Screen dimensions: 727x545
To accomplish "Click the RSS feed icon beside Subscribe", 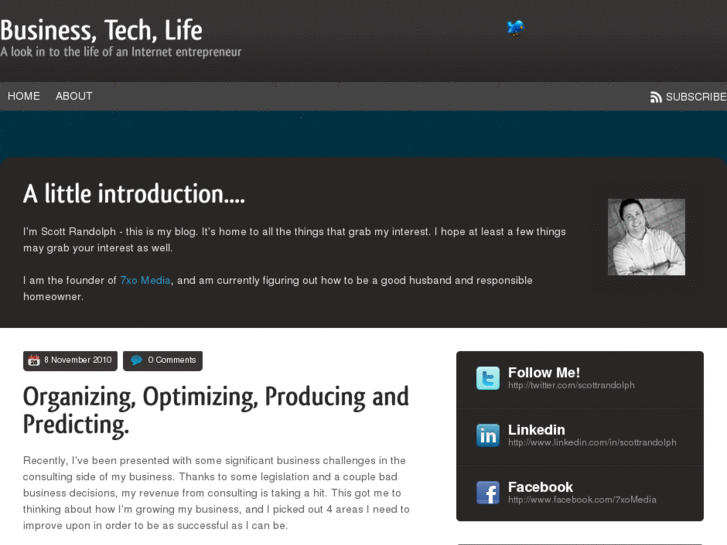I will (x=656, y=97).
